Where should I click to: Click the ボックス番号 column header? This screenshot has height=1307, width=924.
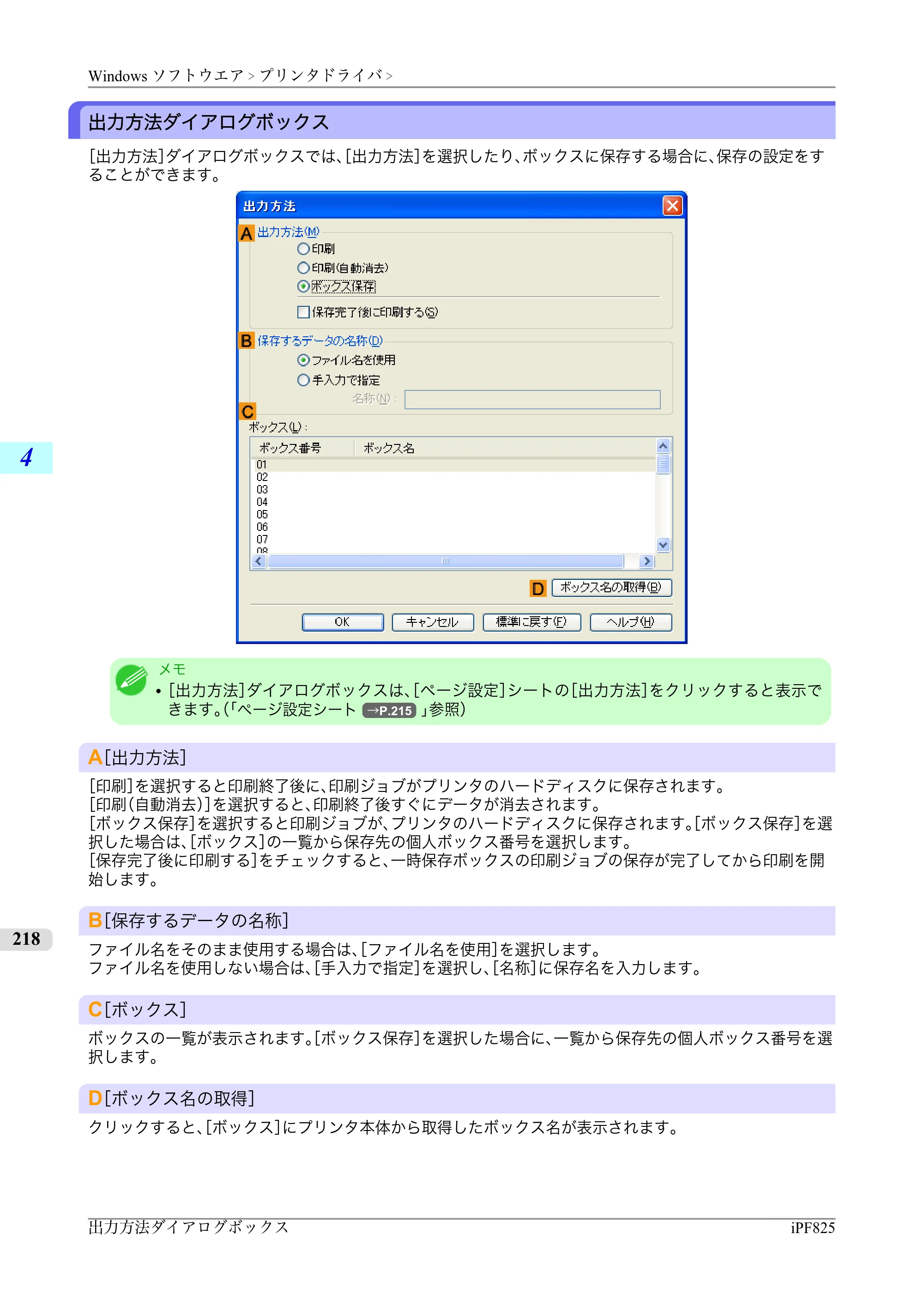[x=302, y=448]
